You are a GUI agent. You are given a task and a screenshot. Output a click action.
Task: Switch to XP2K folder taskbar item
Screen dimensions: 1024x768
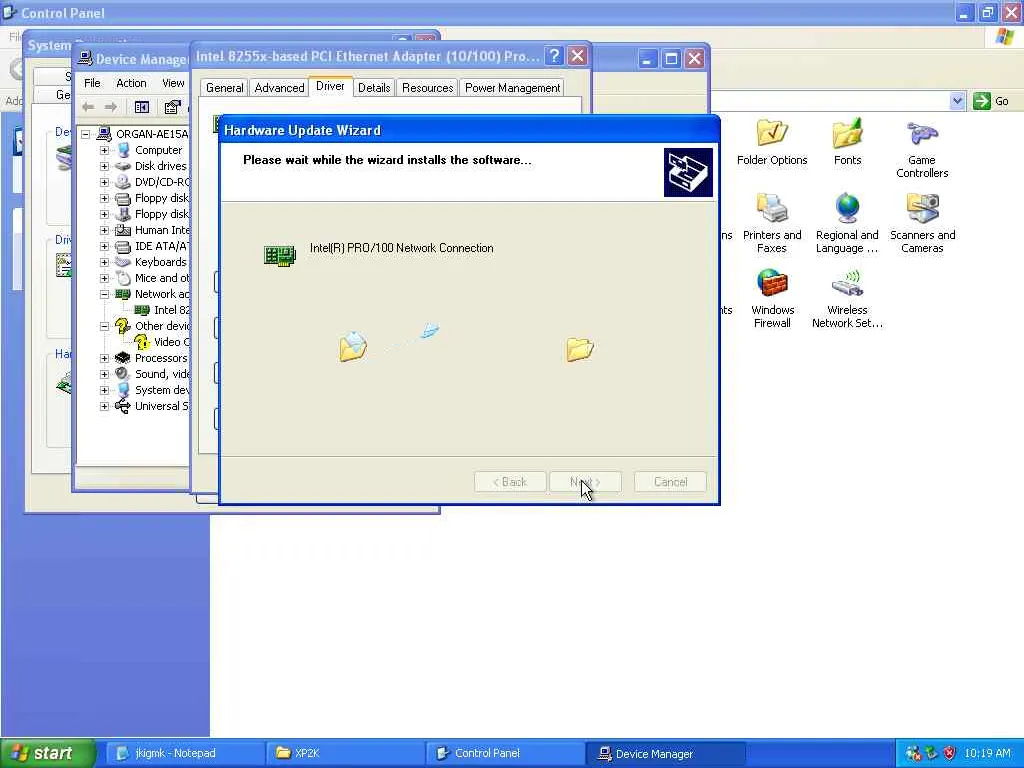344,753
